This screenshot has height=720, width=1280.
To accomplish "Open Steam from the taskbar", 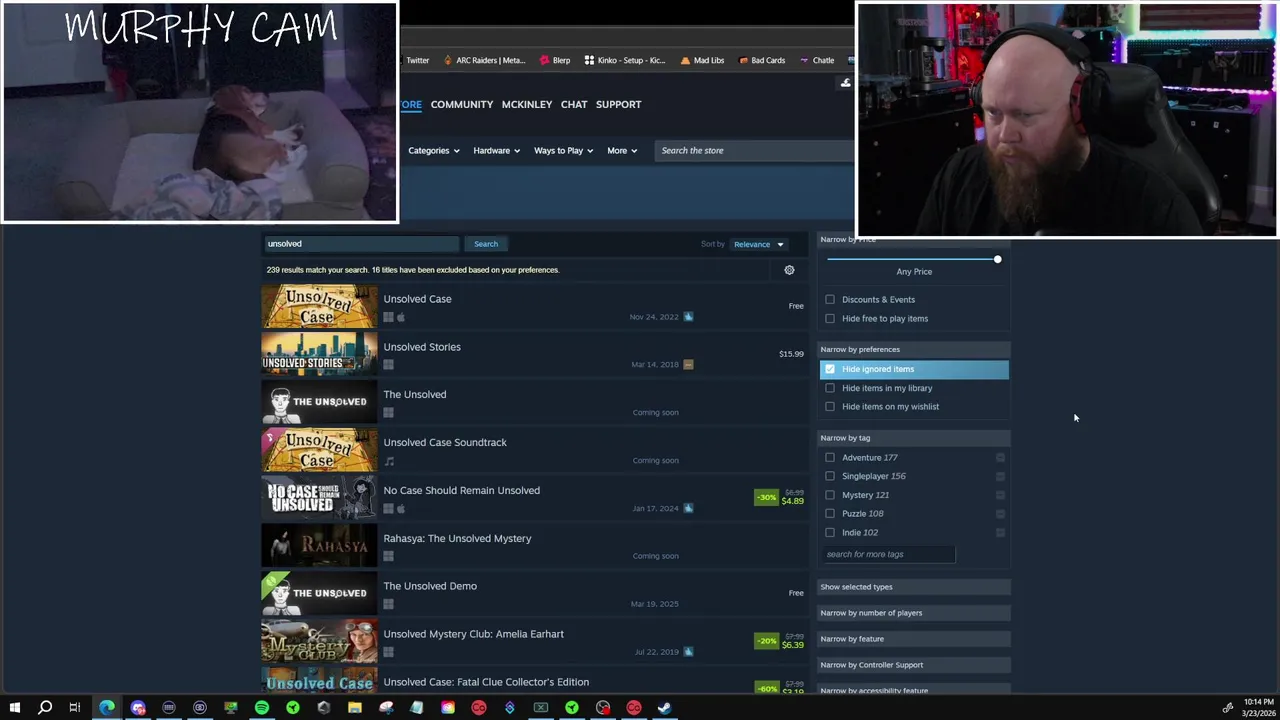I will point(665,708).
